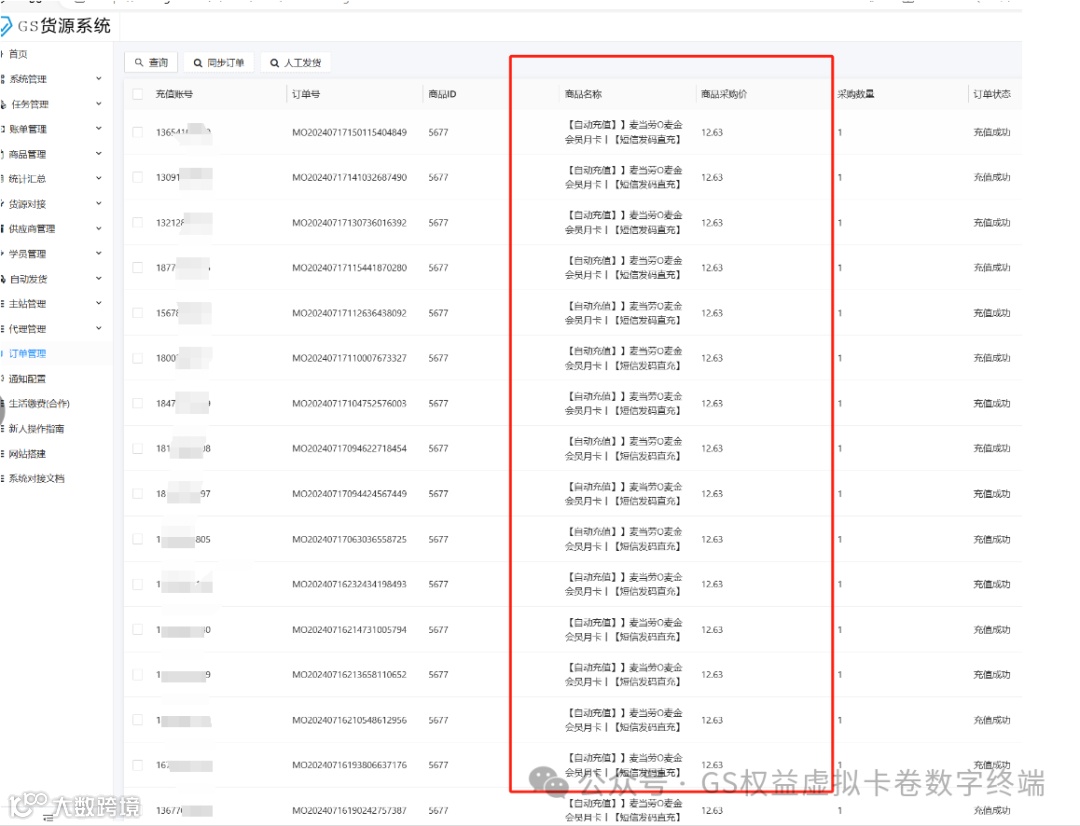Click price 12.63 for order MO20240717130736016392
Viewport: 1080px width, 826px height.
712,223
